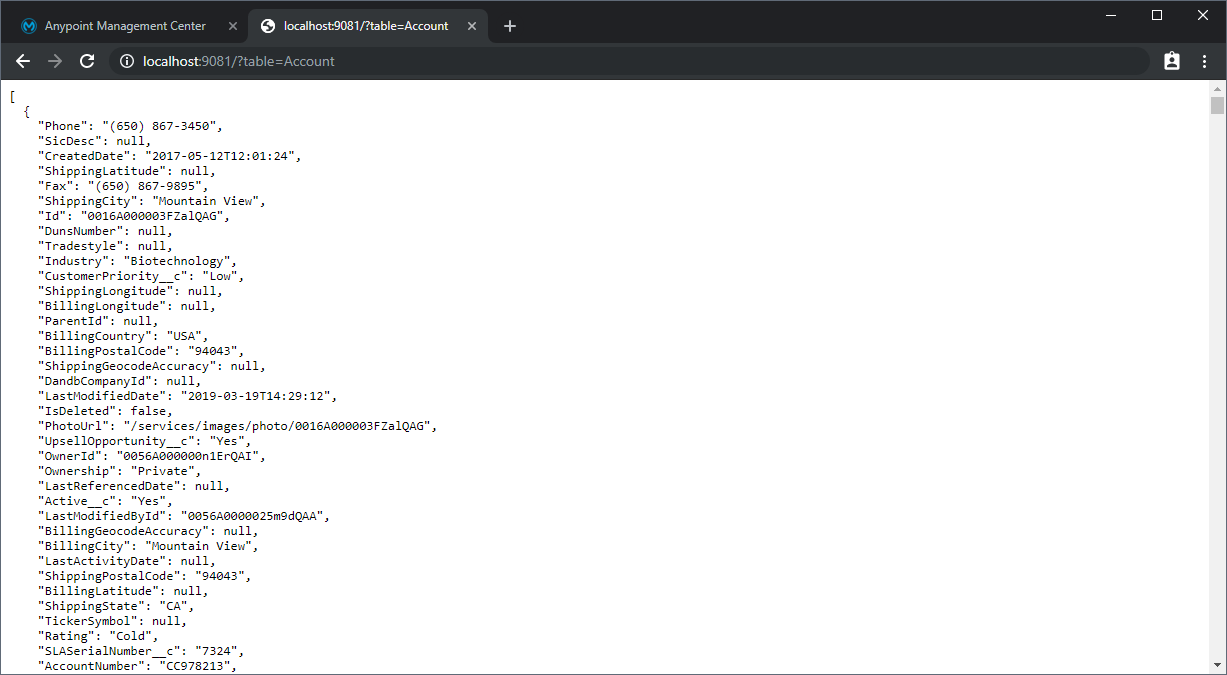Click the "BillingCity" key
This screenshot has height=675, width=1227.
pos(84,546)
